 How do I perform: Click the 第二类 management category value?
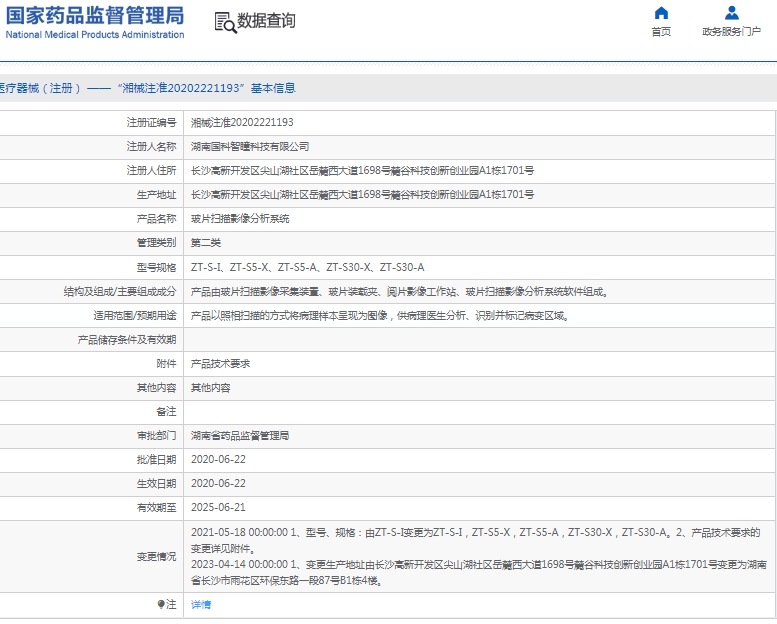206,243
